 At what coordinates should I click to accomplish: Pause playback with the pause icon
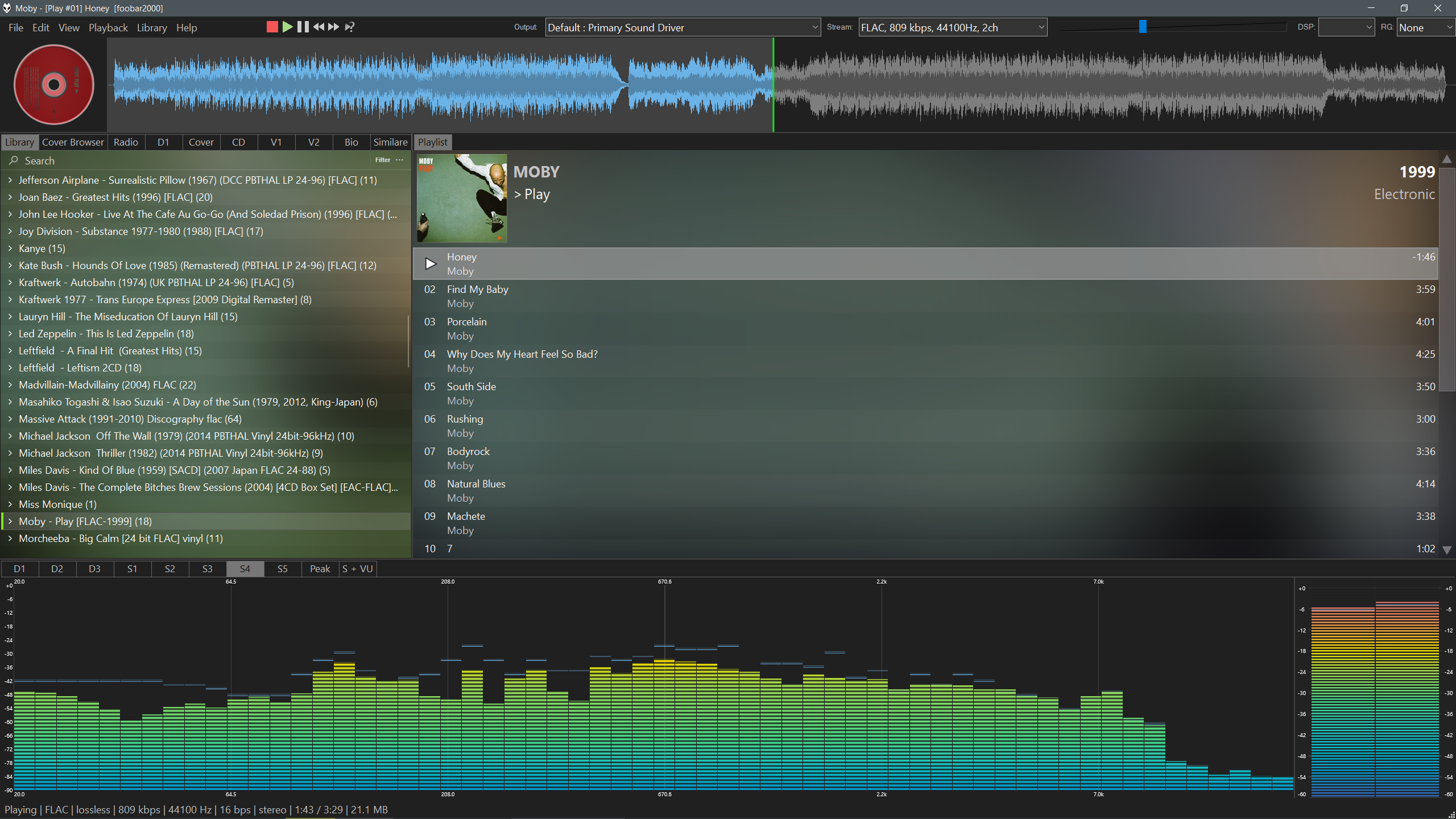tap(303, 27)
